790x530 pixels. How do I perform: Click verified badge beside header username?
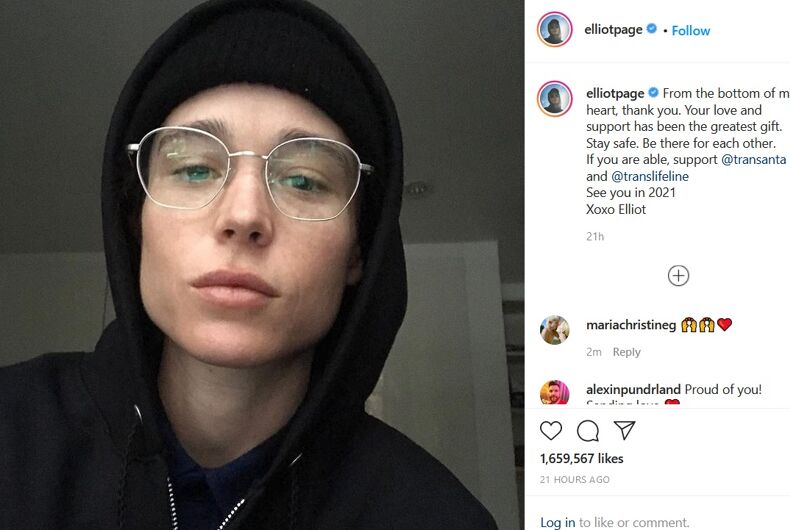(651, 29)
